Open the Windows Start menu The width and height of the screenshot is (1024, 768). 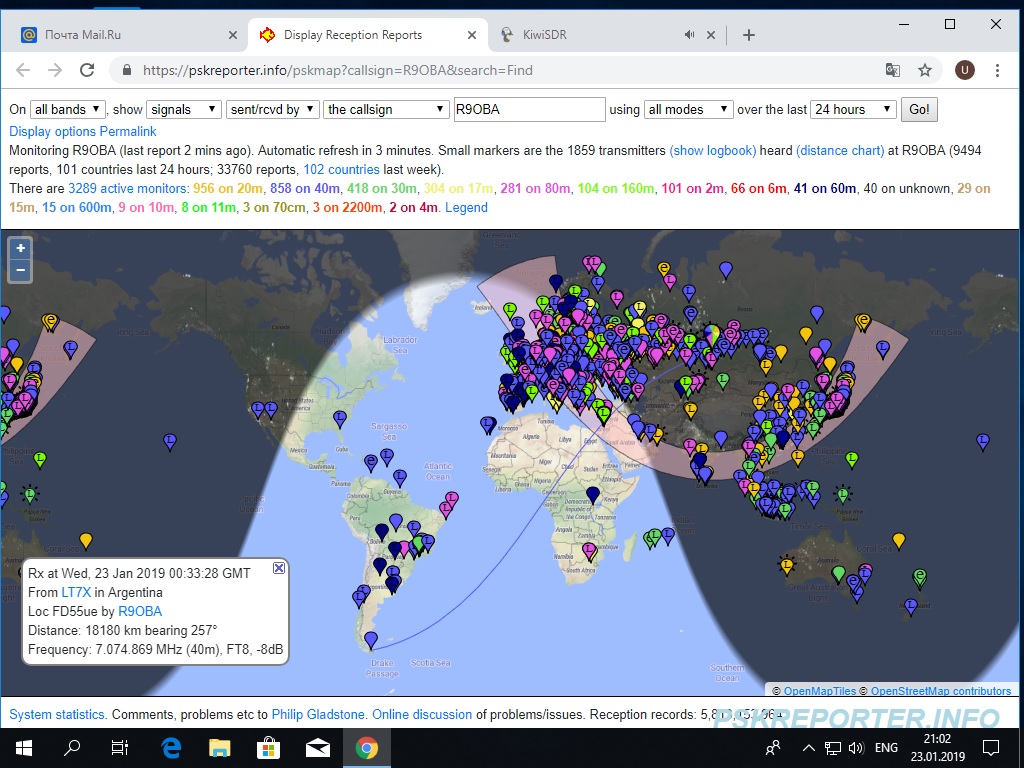(23, 747)
